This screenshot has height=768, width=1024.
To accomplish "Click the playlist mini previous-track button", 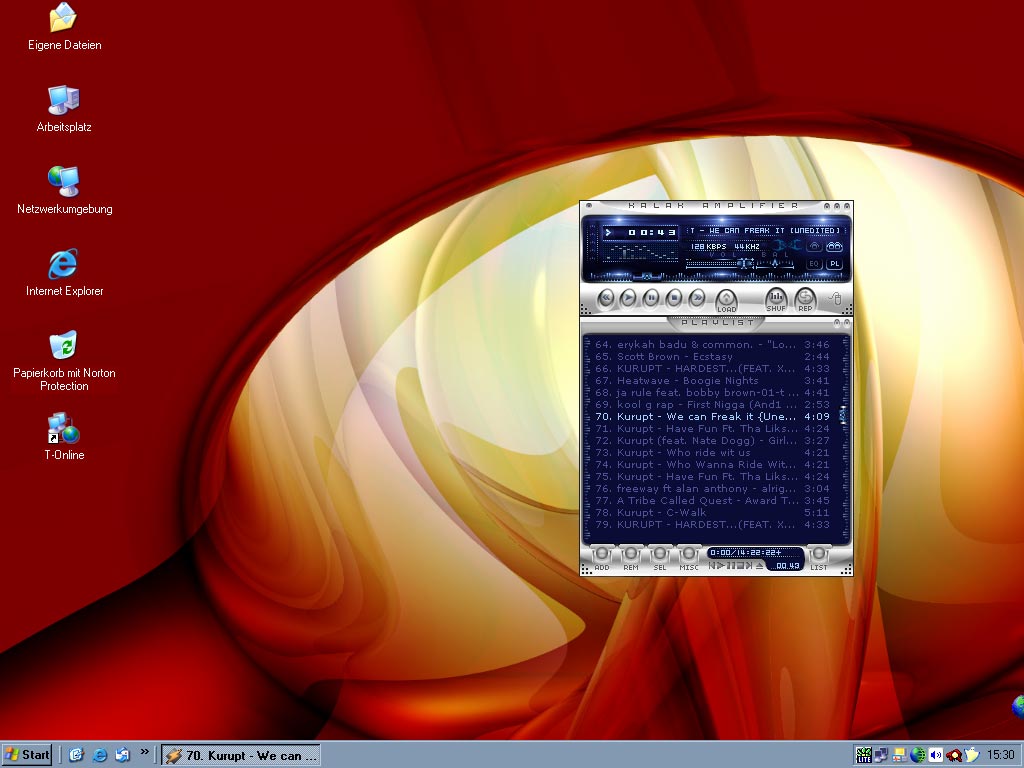I will pos(712,566).
